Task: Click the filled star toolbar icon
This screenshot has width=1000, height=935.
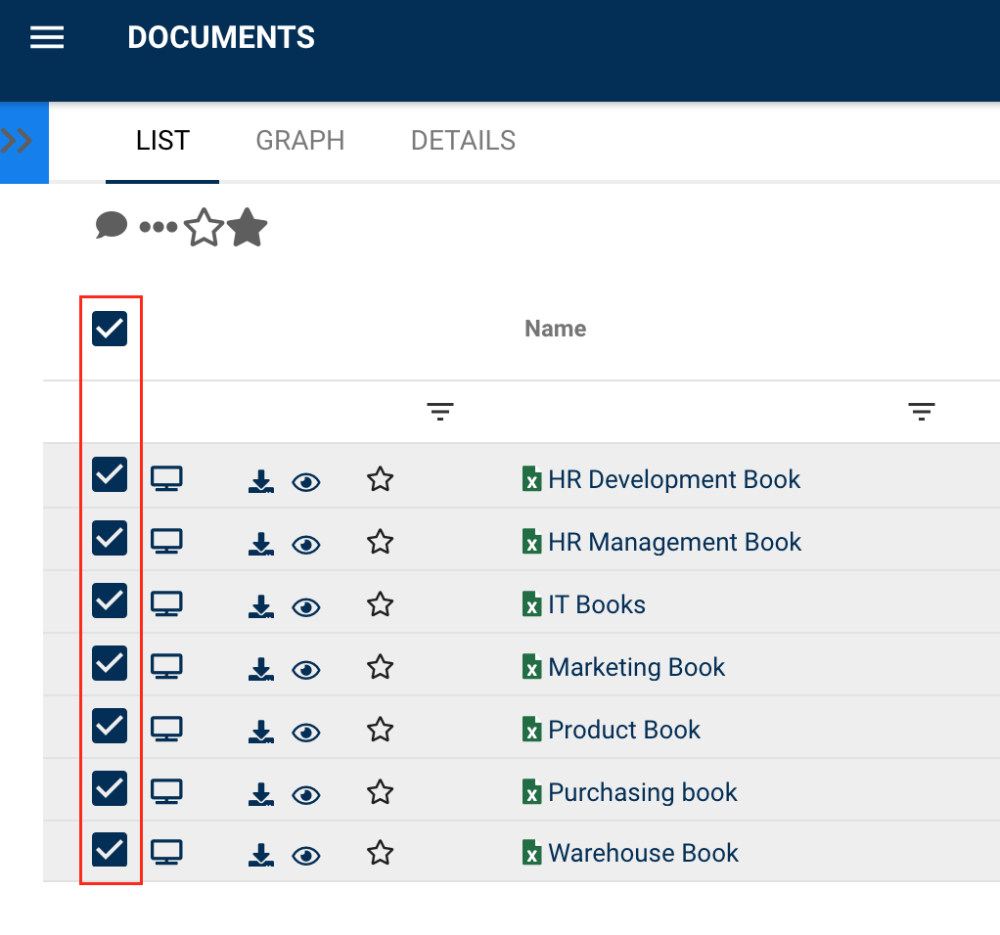Action: coord(247,228)
